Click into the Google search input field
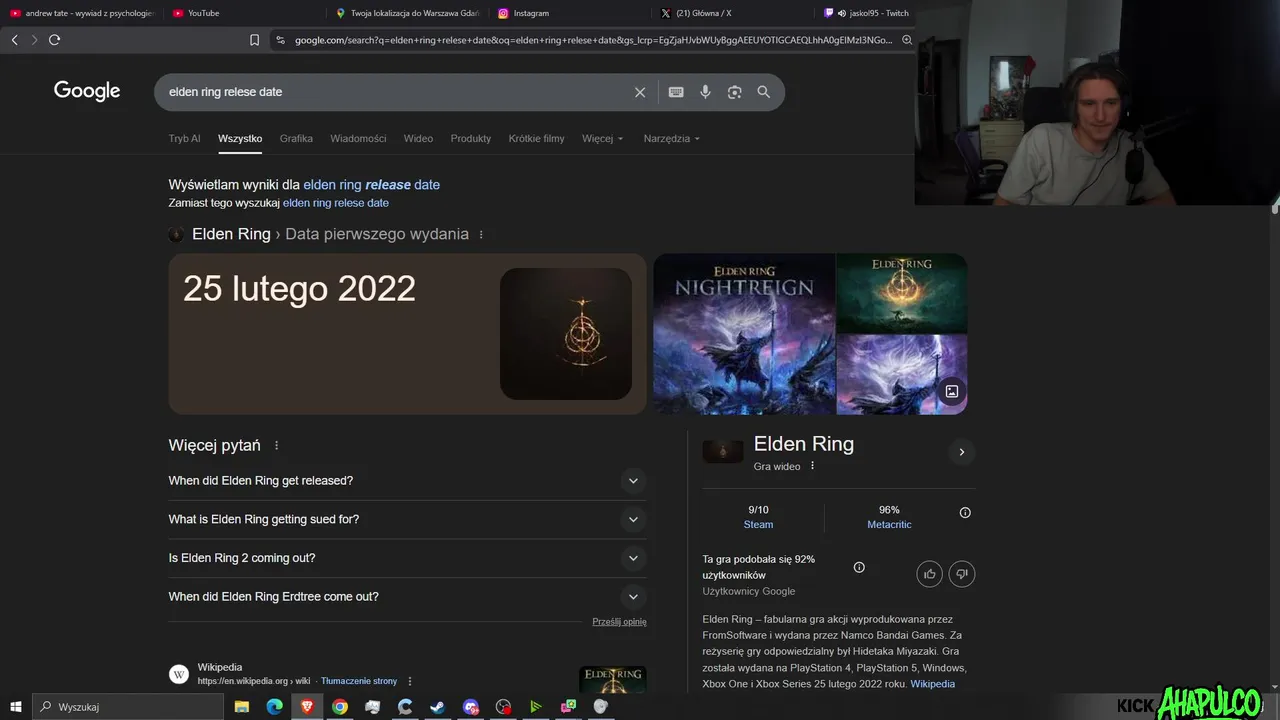This screenshot has height=720, width=1280. point(395,92)
